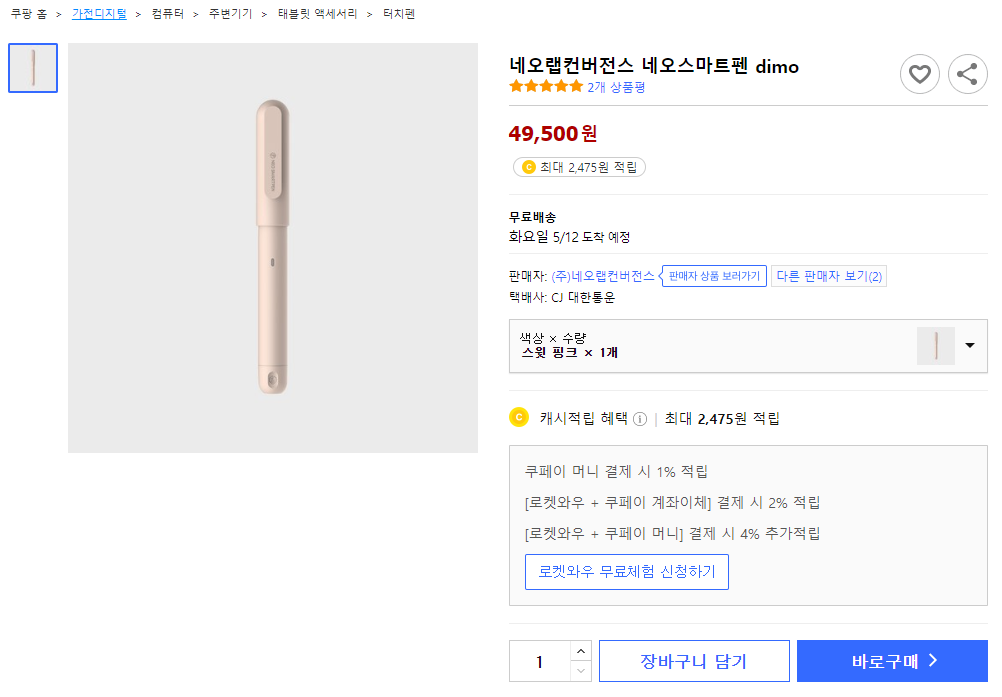Screen dimensions: 1002x697
Task: Open the 2개 상품평 reviews link
Action: click(x=616, y=87)
